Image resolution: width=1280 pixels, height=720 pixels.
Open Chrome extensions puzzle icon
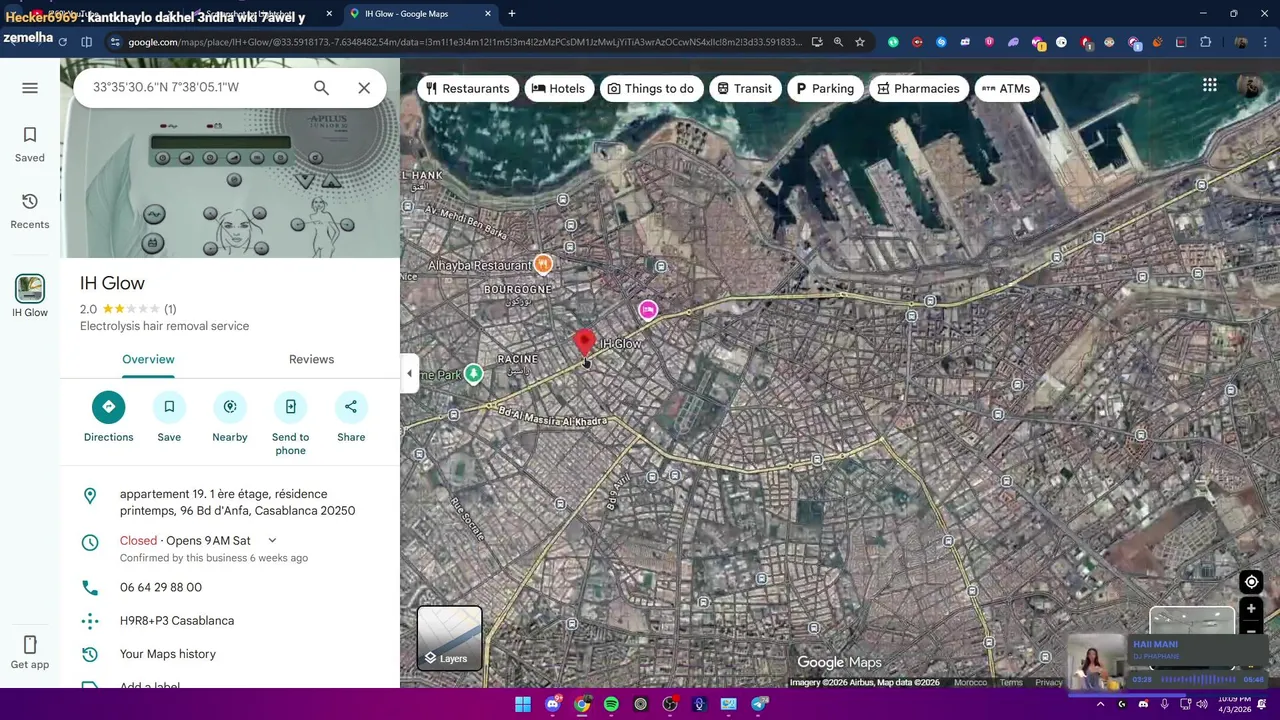[x=1205, y=42]
